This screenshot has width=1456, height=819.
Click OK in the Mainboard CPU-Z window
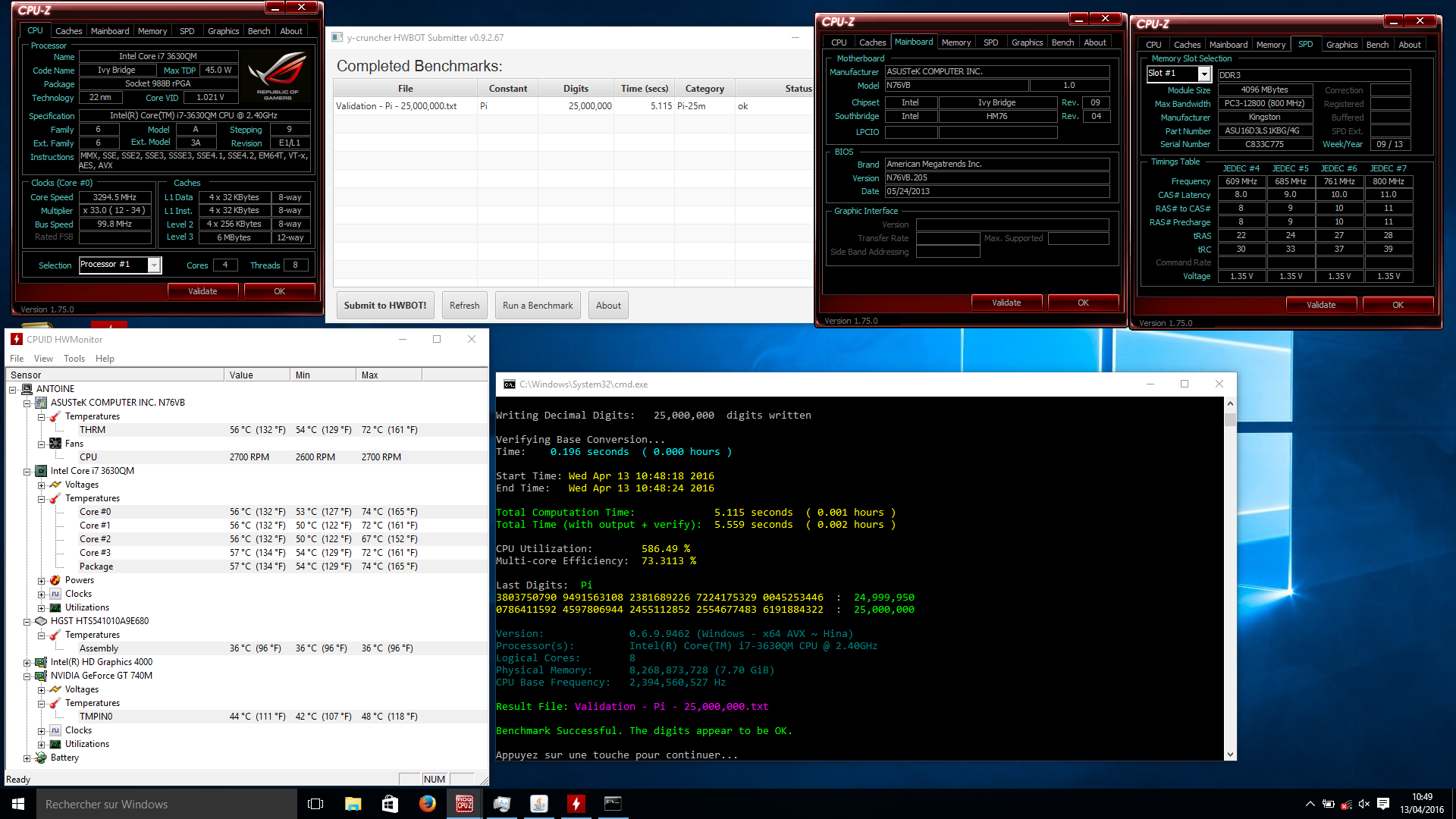[x=1083, y=303]
